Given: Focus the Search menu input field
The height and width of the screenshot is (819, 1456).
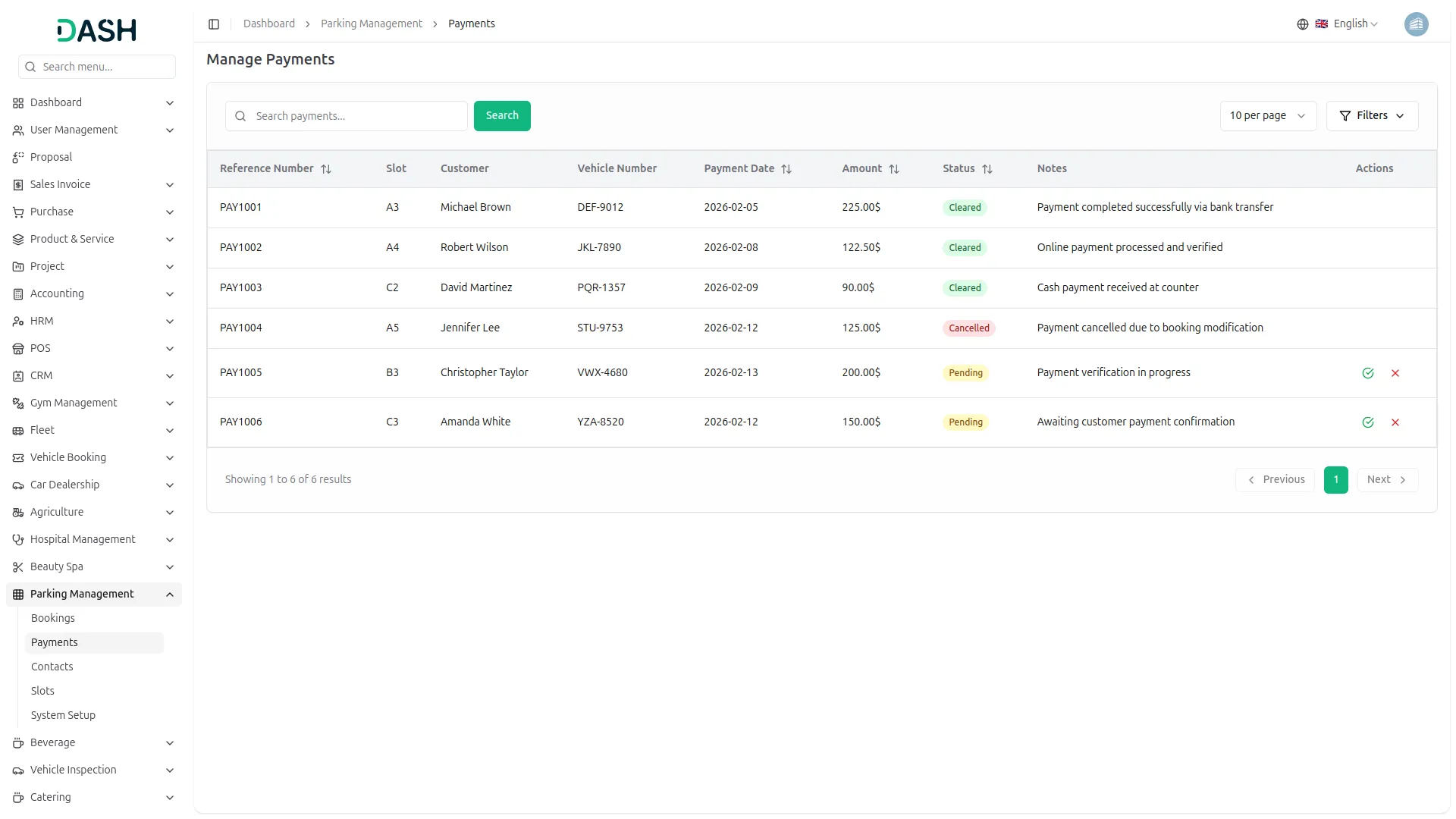Looking at the screenshot, I should tap(97, 67).
